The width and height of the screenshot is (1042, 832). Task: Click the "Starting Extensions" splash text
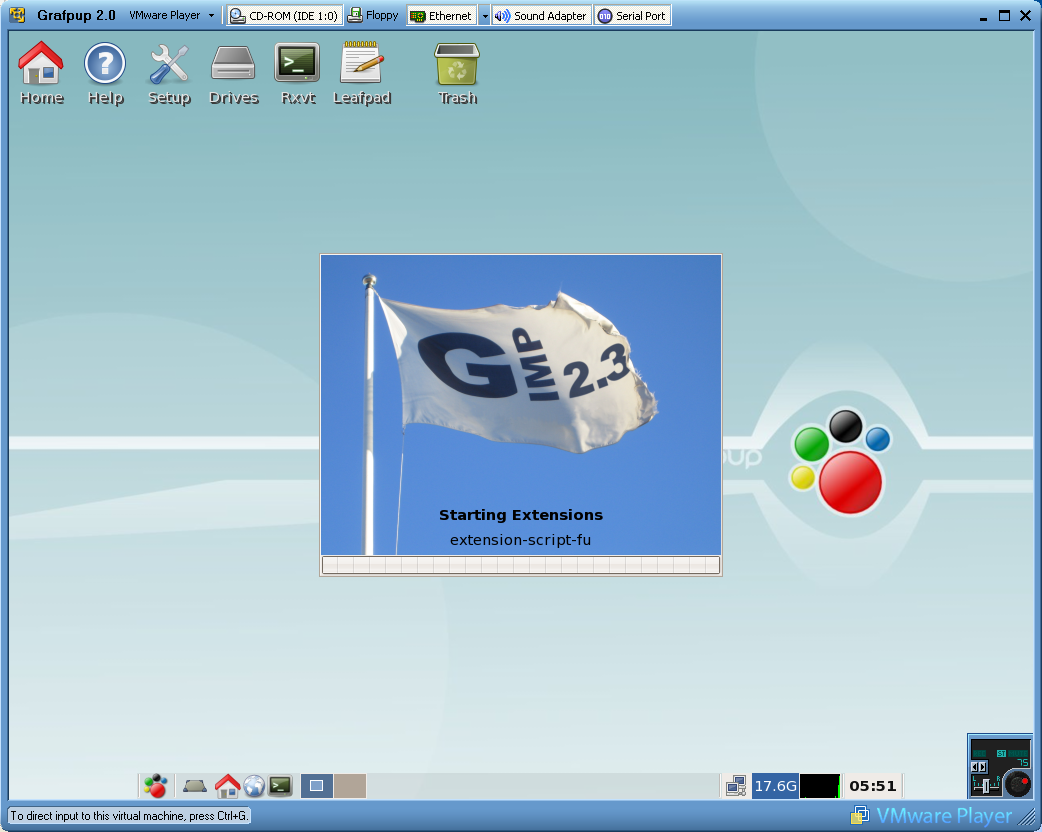point(520,515)
